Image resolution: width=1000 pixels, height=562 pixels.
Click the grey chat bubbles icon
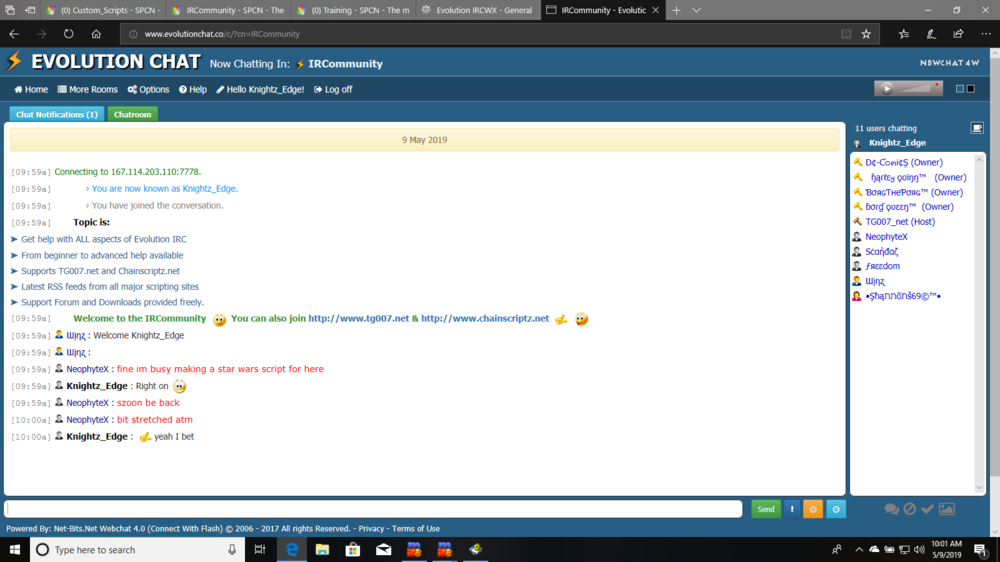pos(892,509)
